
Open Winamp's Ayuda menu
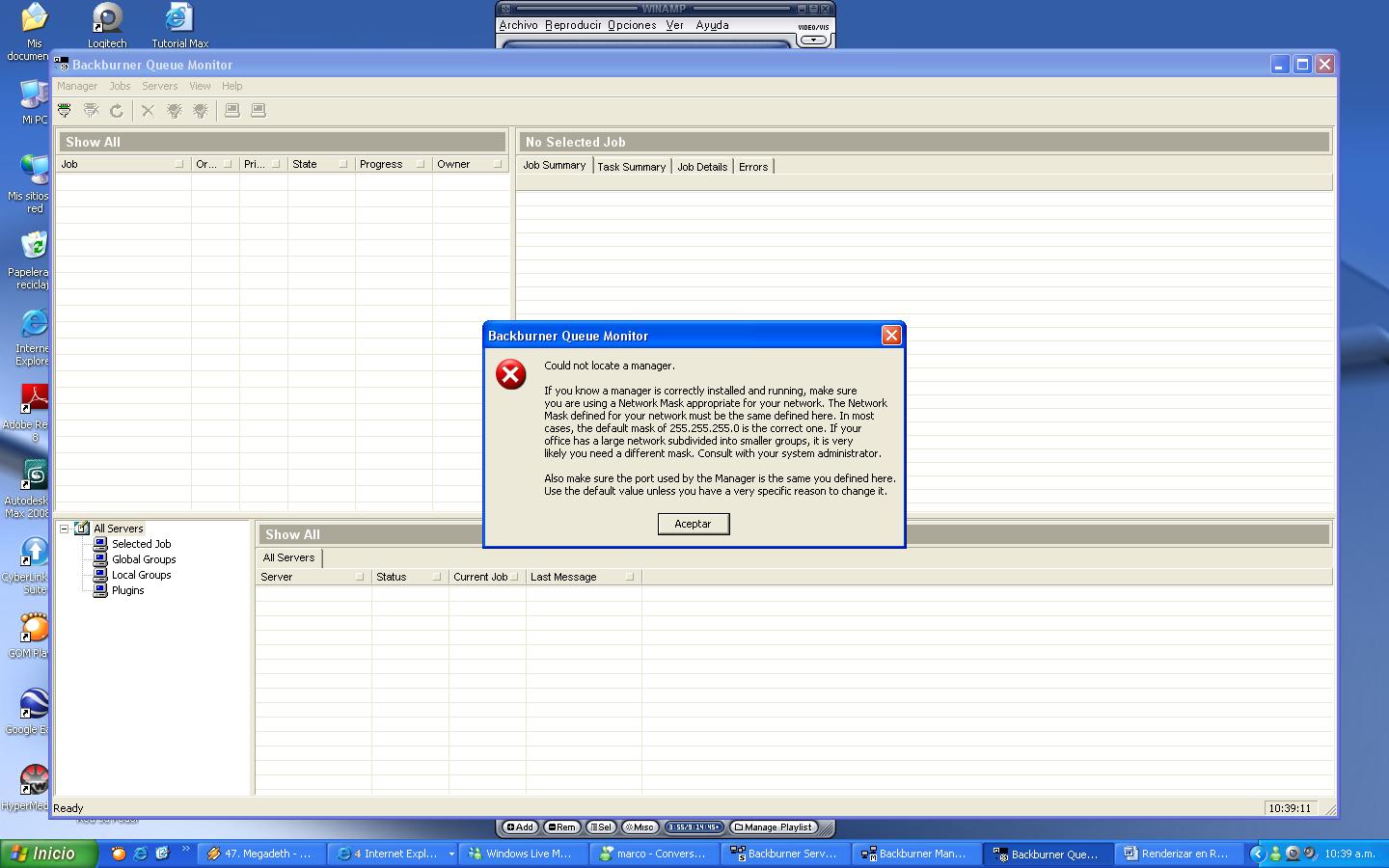coord(712,25)
